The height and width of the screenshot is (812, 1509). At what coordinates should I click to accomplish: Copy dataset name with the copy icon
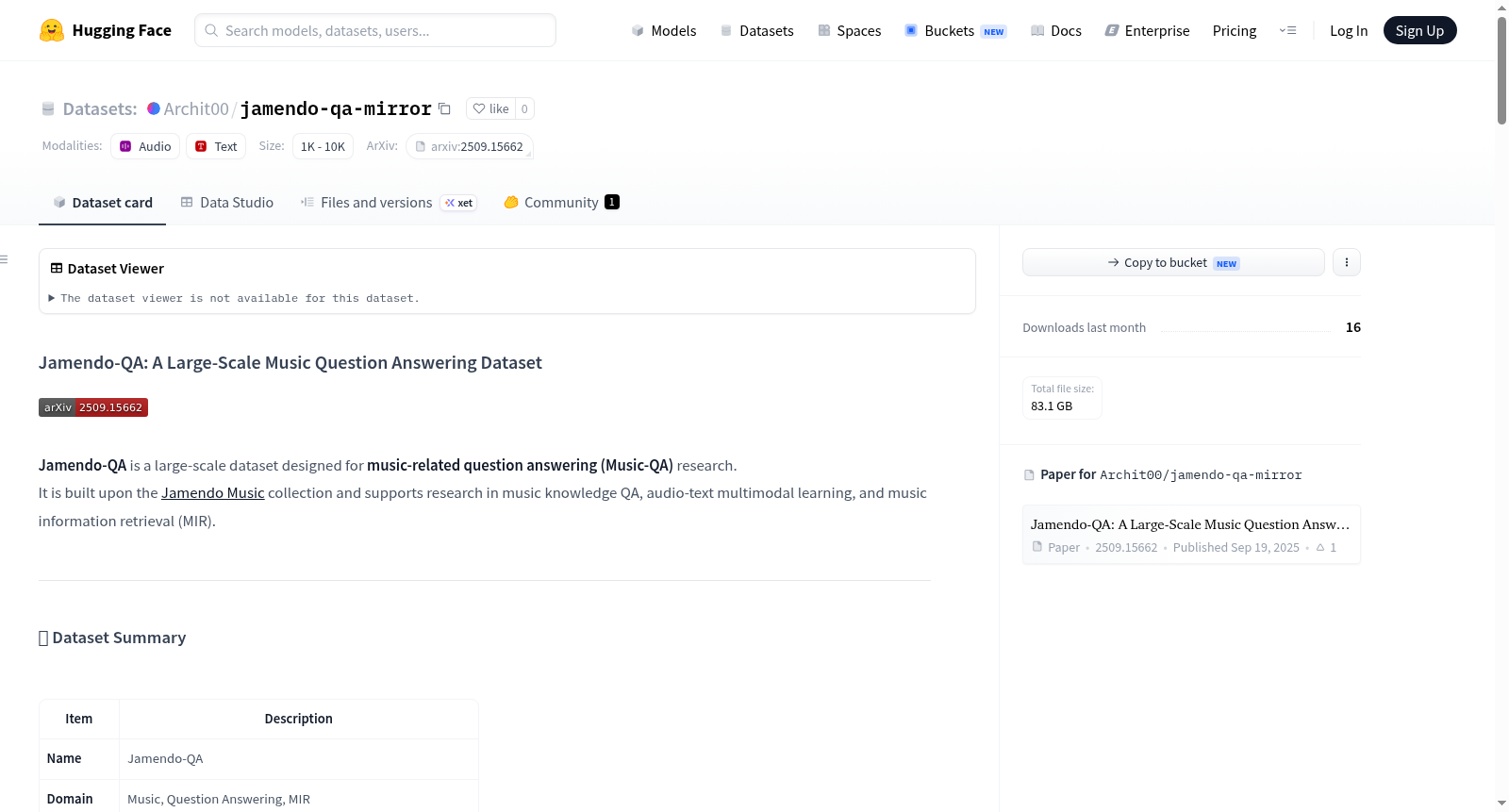(x=444, y=108)
